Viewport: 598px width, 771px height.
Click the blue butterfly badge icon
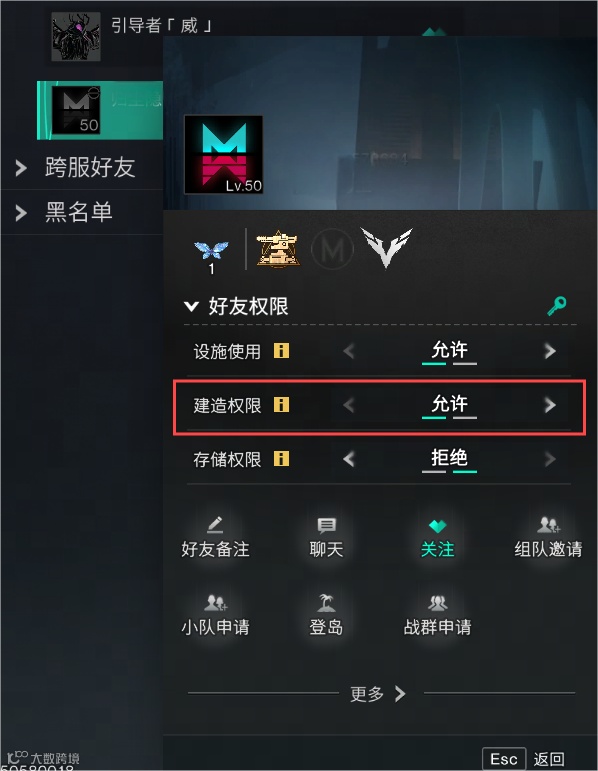211,250
